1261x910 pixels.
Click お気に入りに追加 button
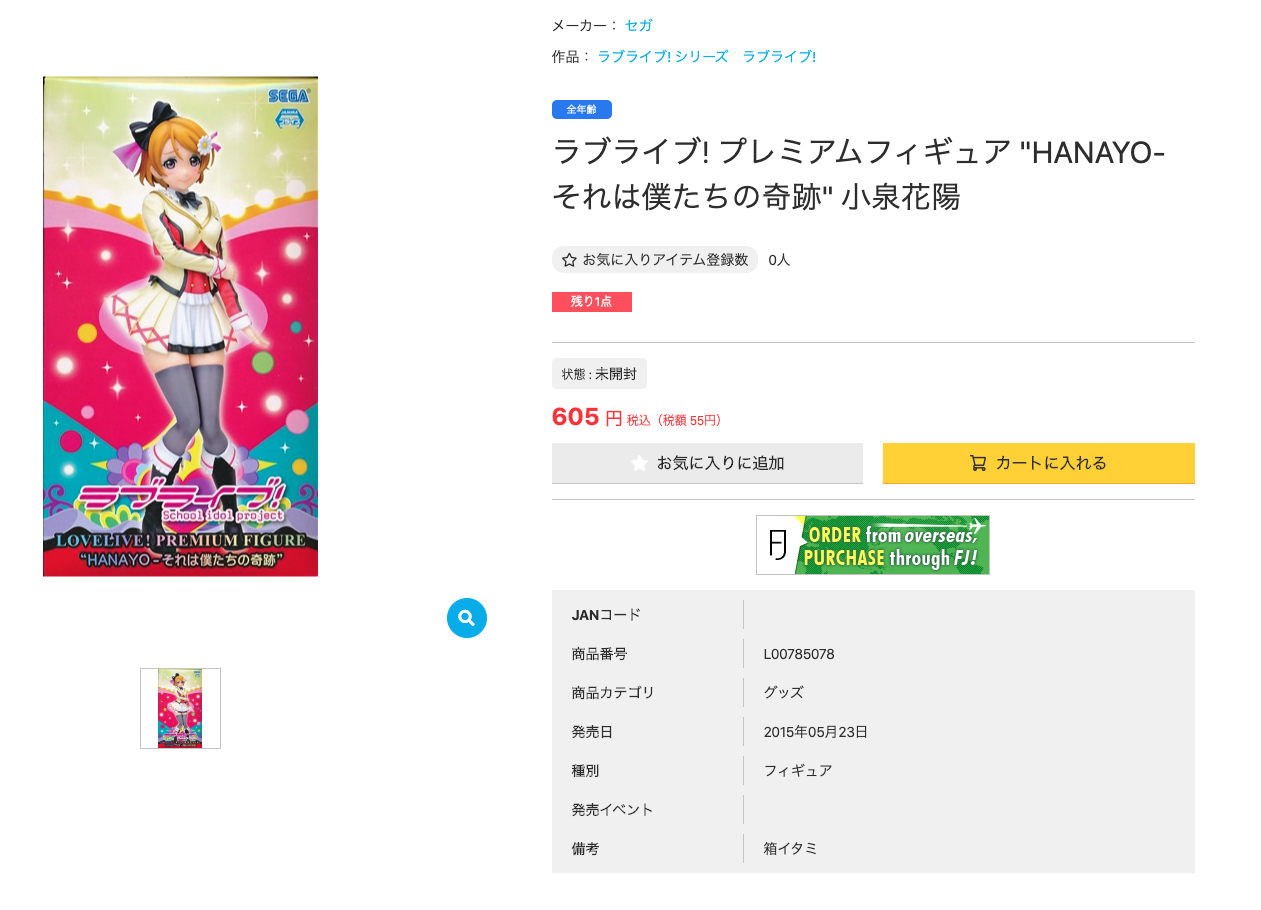tap(707, 463)
